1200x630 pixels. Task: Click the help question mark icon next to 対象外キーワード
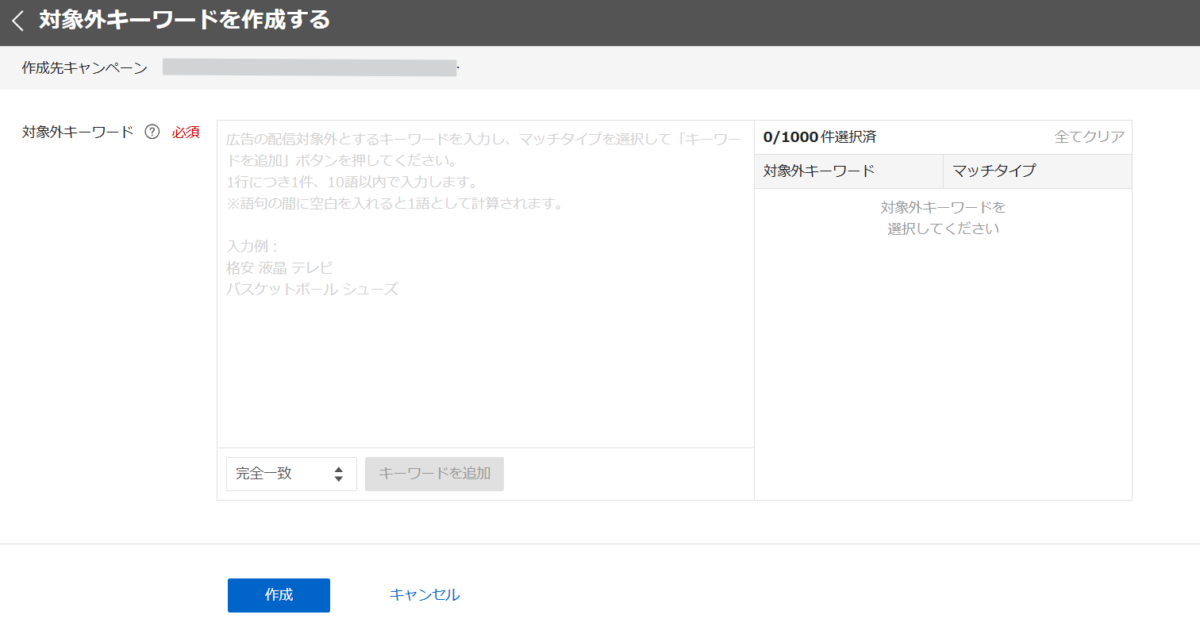pos(152,132)
